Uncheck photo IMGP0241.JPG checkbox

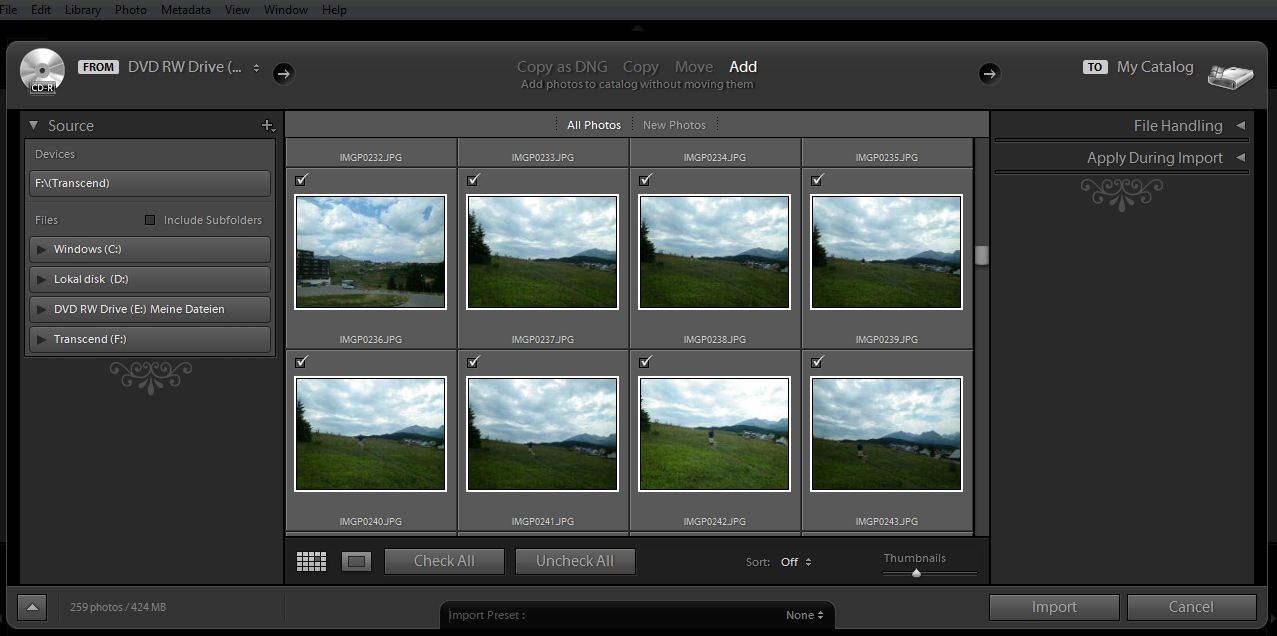(x=474, y=362)
